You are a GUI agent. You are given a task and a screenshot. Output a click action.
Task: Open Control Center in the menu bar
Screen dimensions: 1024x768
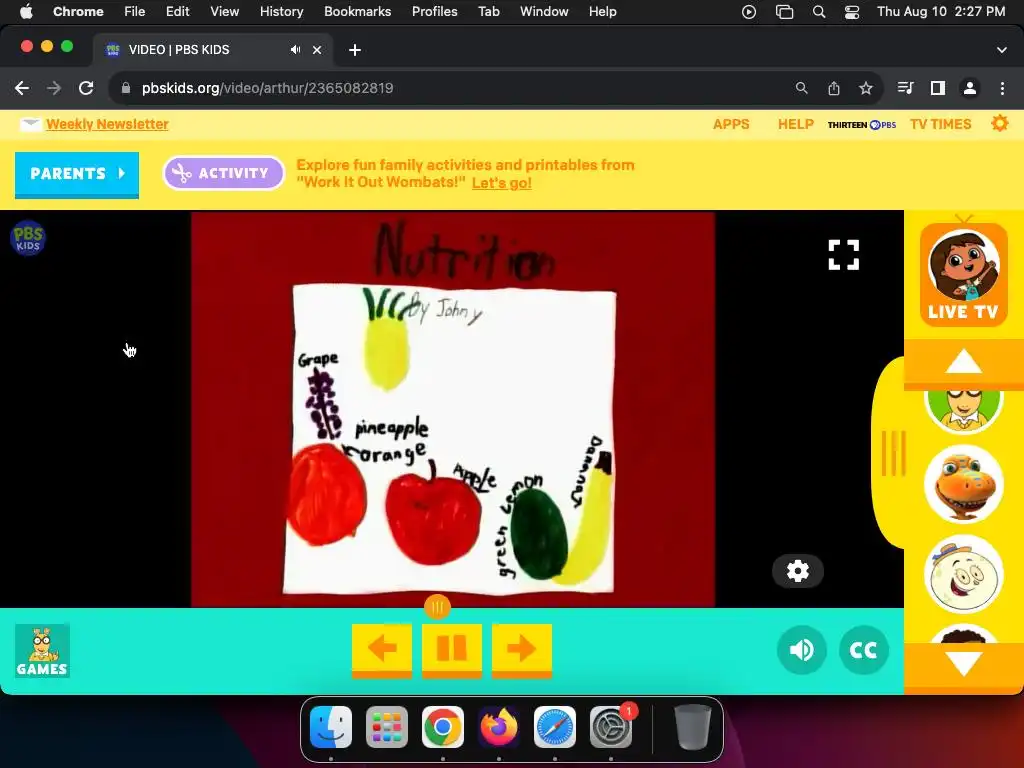852,12
